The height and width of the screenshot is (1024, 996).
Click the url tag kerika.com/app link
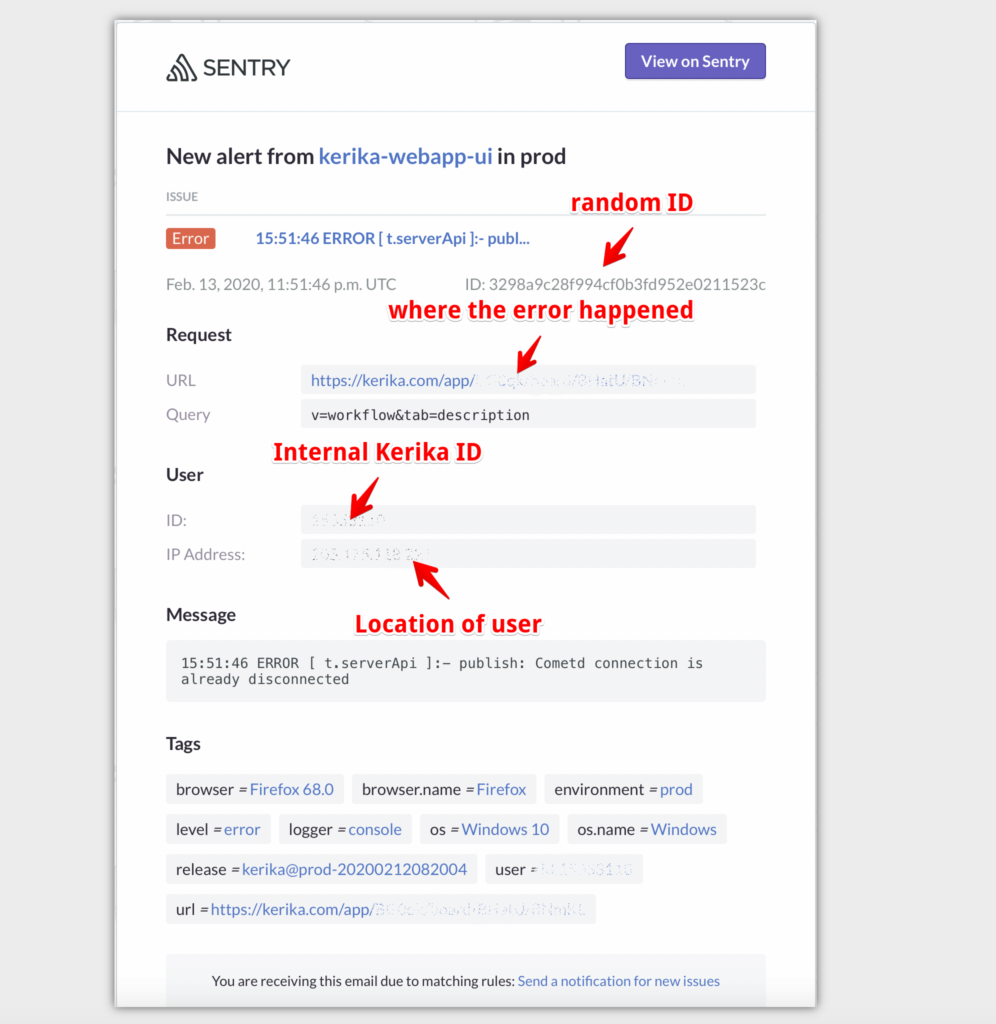tap(398, 910)
